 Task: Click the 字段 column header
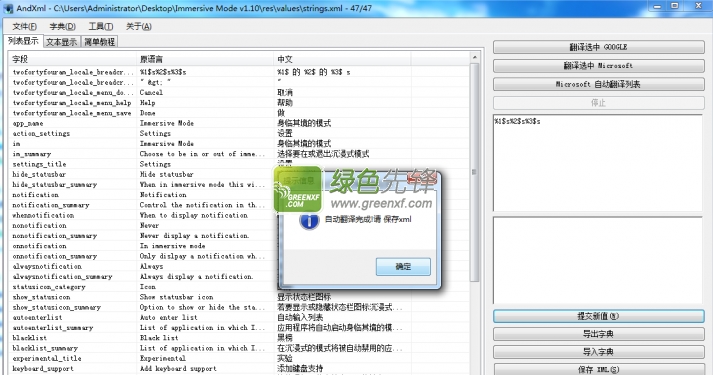[x=72, y=59]
